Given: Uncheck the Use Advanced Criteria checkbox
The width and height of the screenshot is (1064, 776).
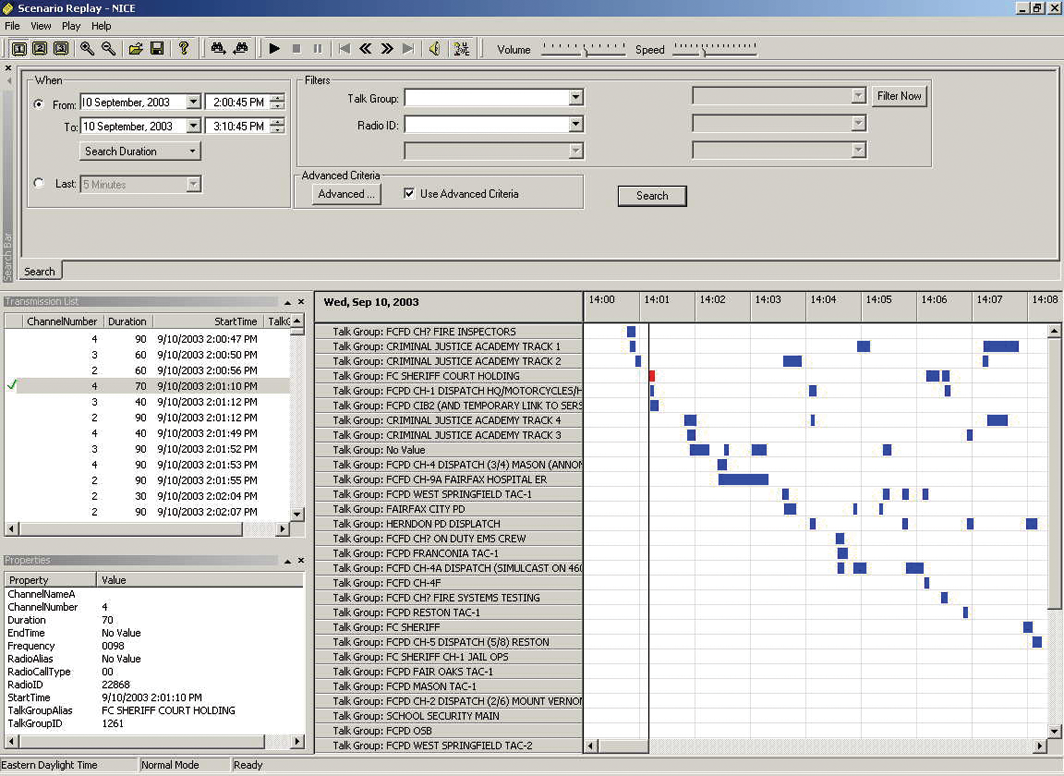Looking at the screenshot, I should [409, 194].
